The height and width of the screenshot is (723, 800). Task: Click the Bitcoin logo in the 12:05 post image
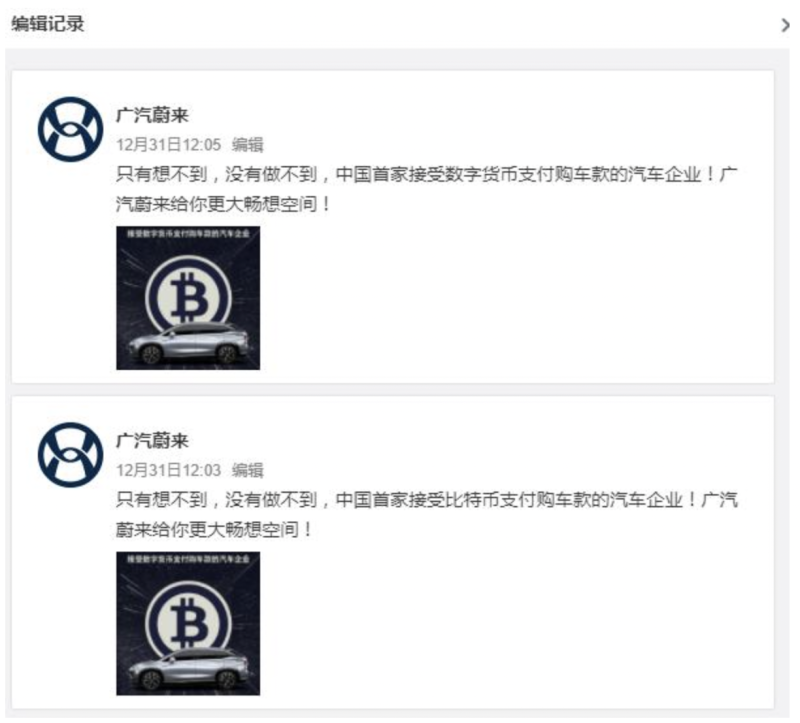(x=189, y=295)
